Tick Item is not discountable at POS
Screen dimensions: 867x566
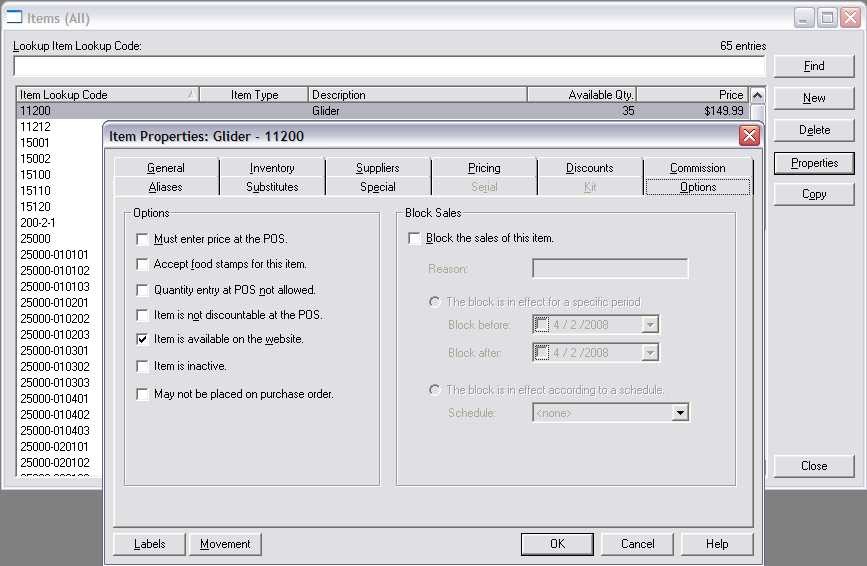142,315
